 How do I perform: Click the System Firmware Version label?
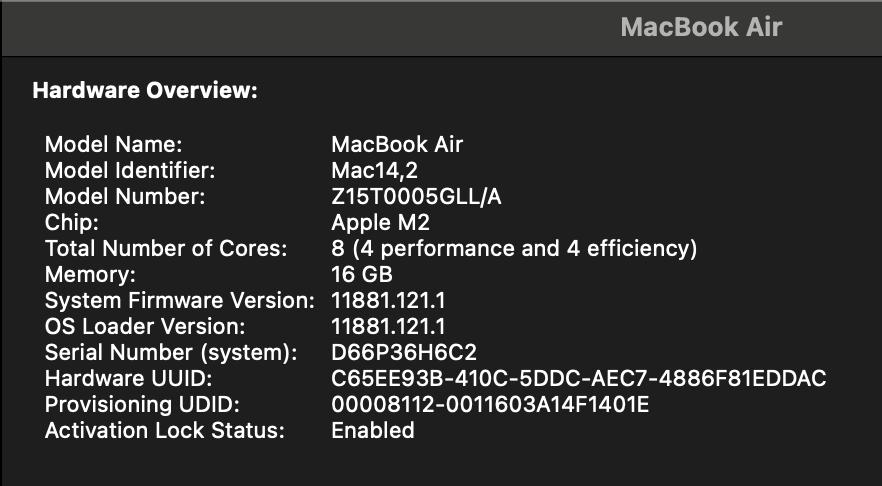click(179, 300)
